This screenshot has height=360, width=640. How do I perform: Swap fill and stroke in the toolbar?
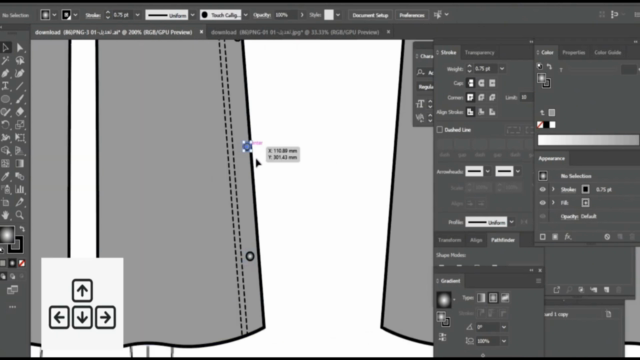(x=22, y=229)
